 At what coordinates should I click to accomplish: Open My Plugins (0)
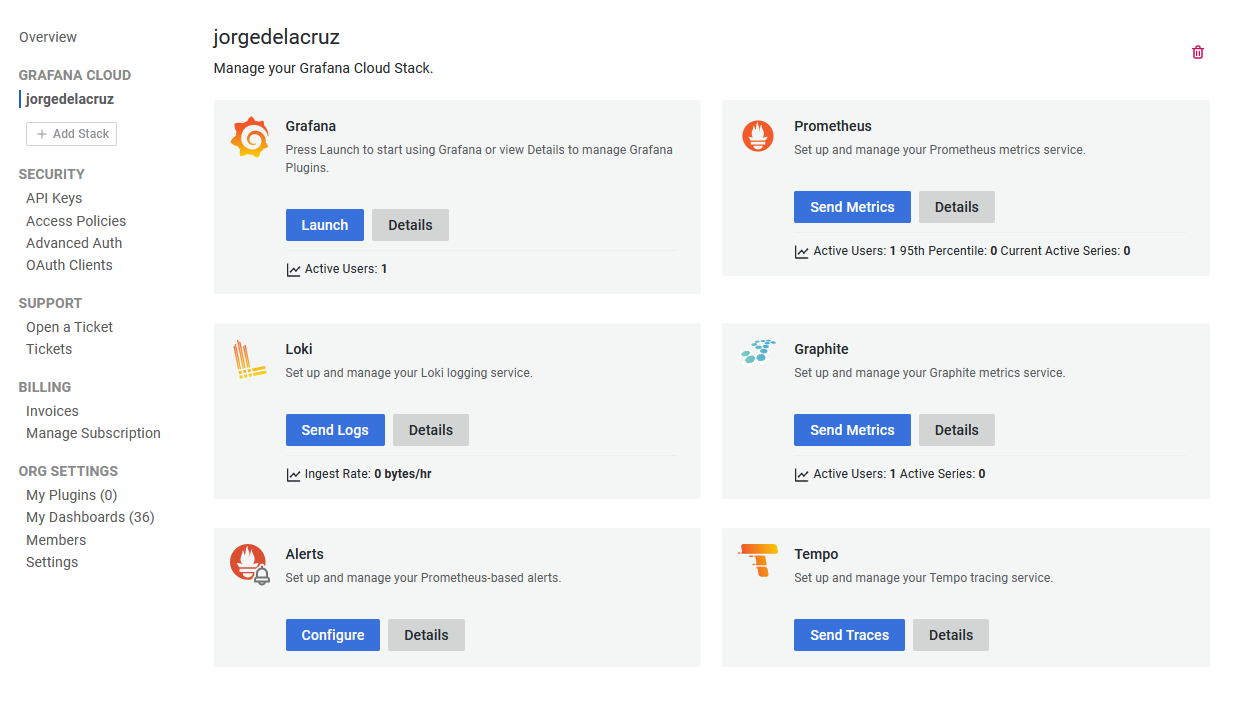(x=72, y=495)
